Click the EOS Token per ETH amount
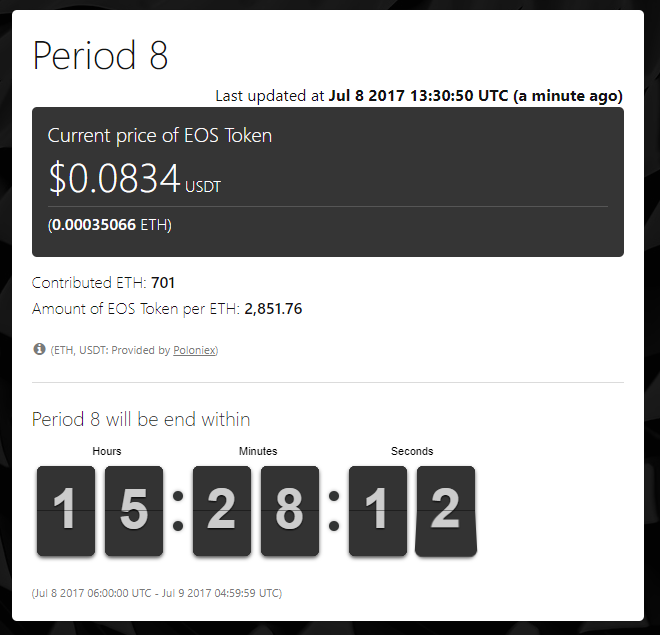The width and height of the screenshot is (660, 635). coord(273,309)
